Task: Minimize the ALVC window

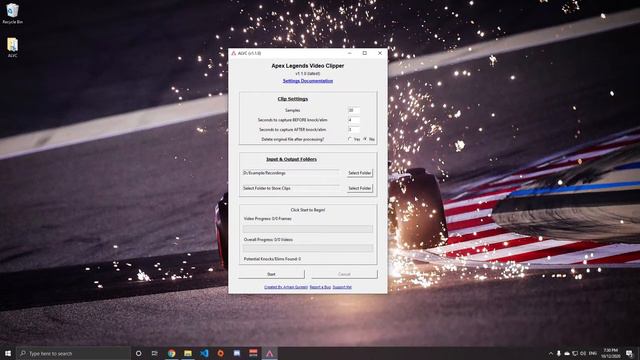Action: [x=350, y=53]
